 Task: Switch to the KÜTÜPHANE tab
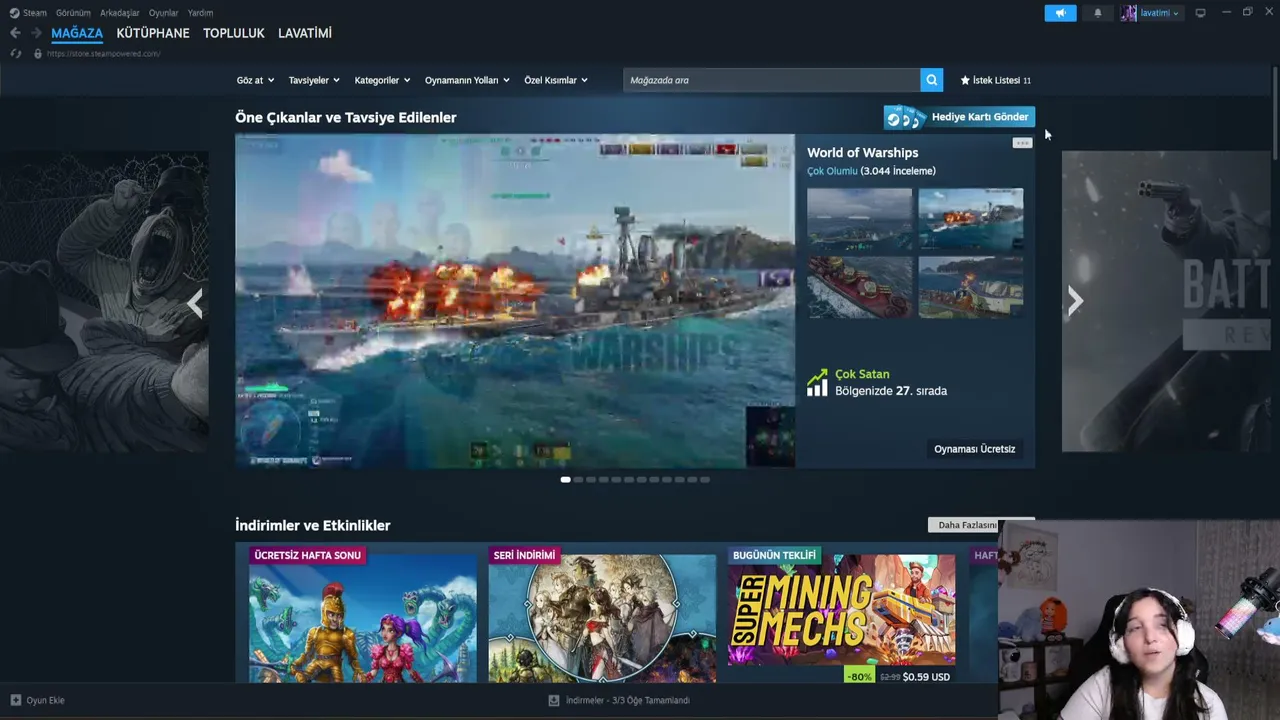pos(153,33)
